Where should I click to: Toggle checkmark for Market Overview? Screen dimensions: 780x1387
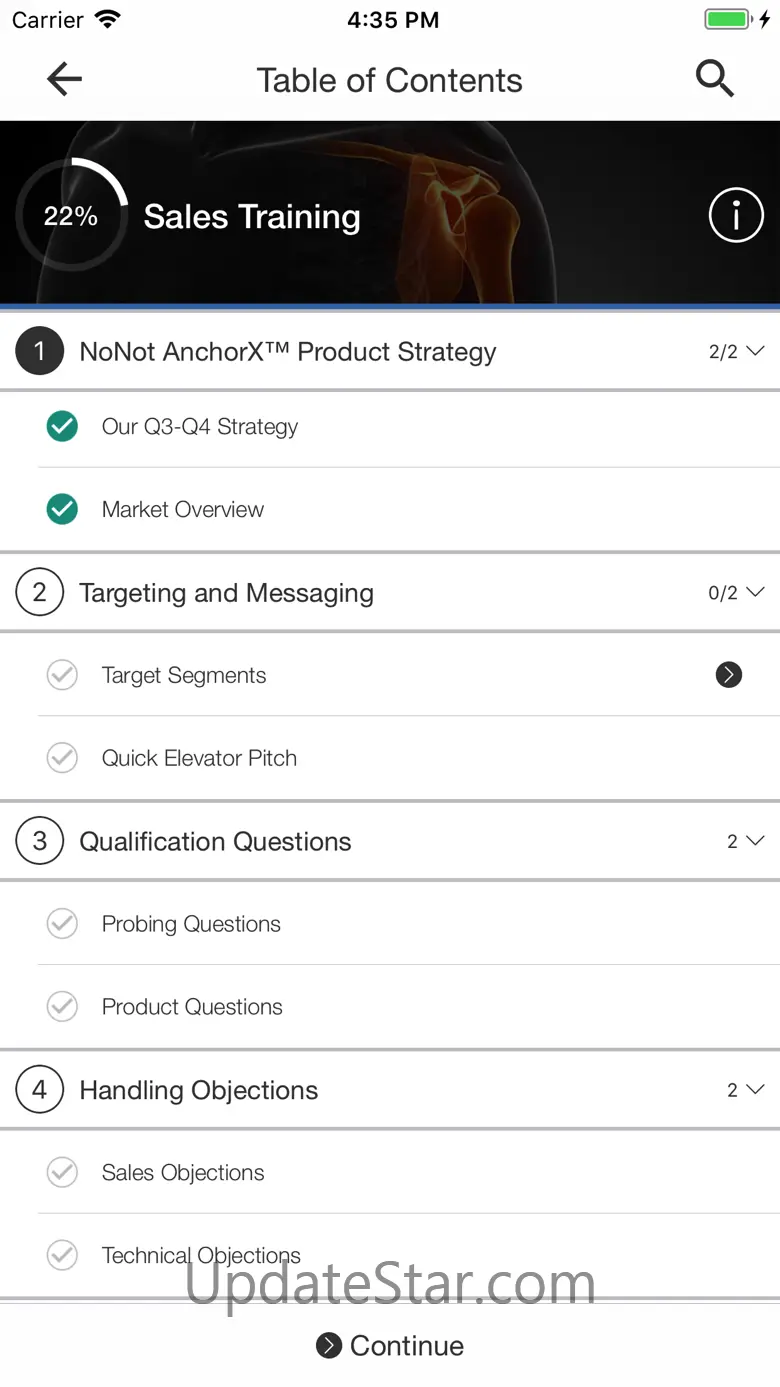[62, 509]
